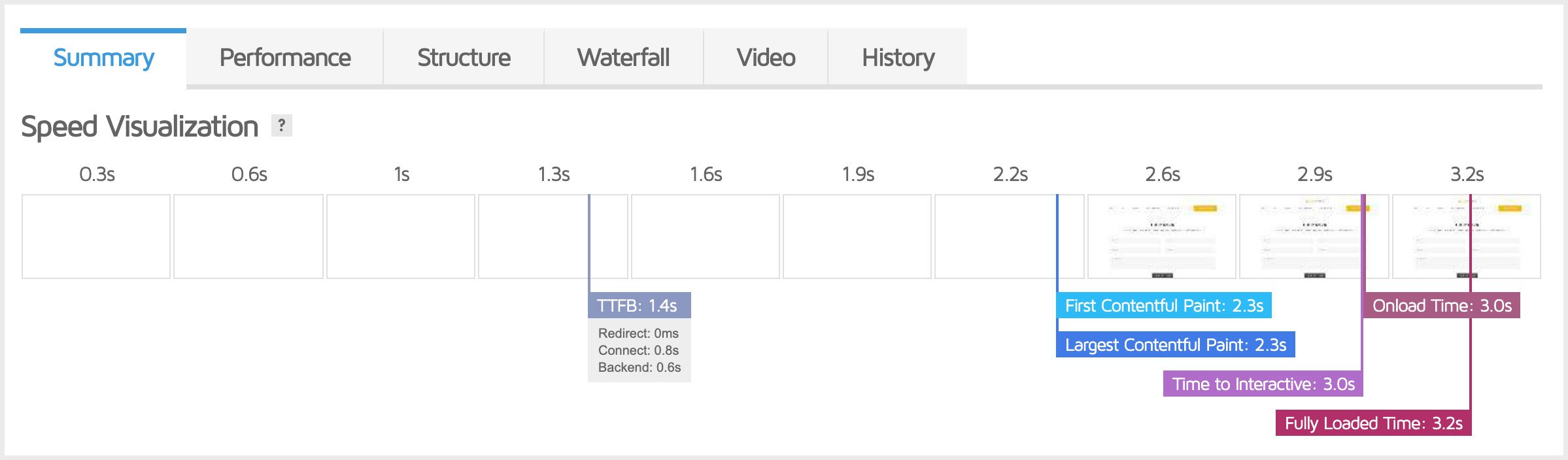The height and width of the screenshot is (460, 1568).
Task: Select the Waterfall tab
Action: [623, 57]
